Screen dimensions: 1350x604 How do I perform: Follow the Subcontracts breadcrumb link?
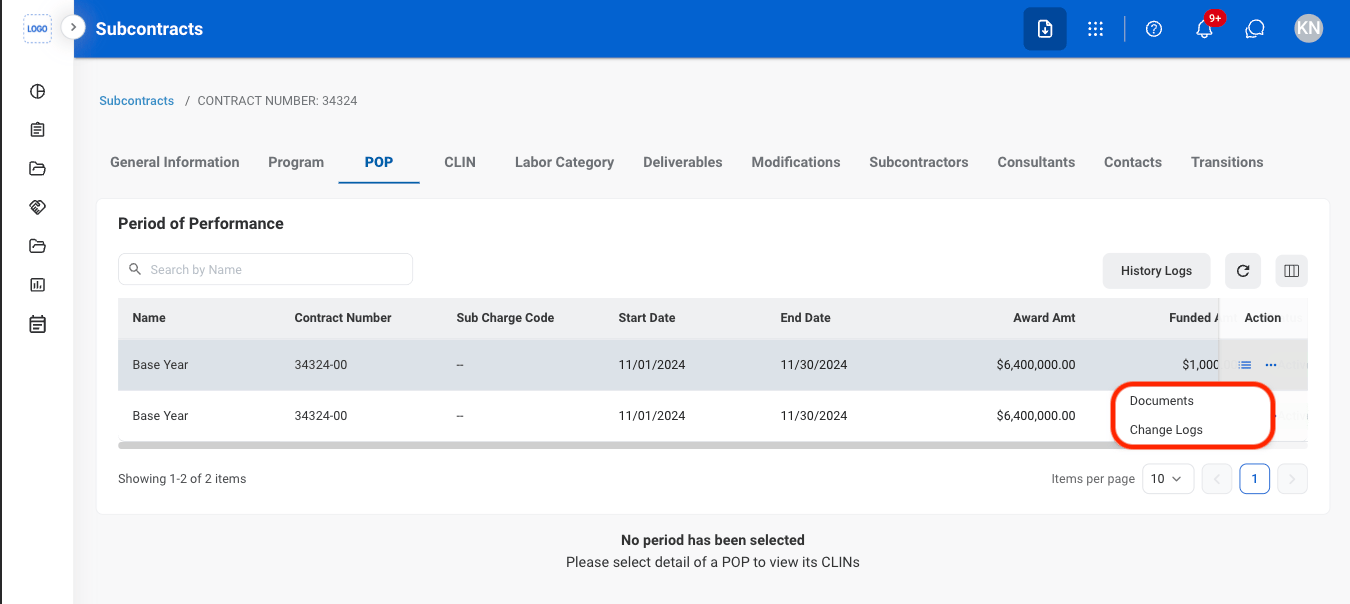[x=137, y=101]
